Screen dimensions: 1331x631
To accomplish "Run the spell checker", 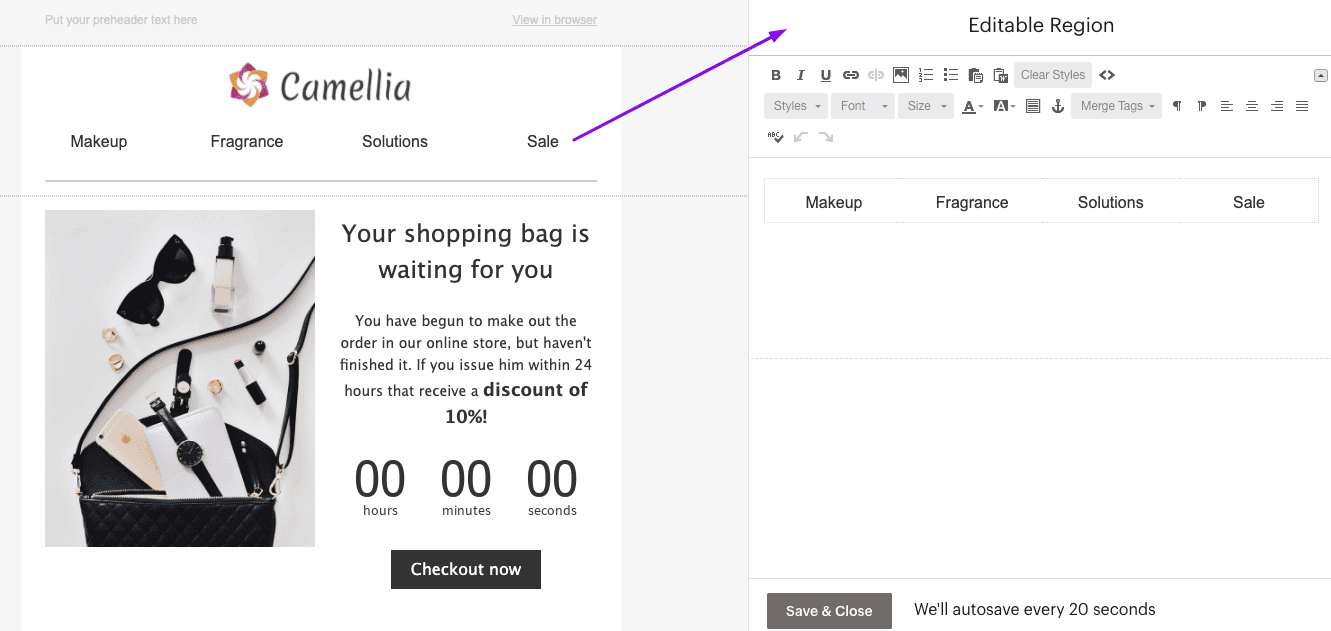I will 776,137.
